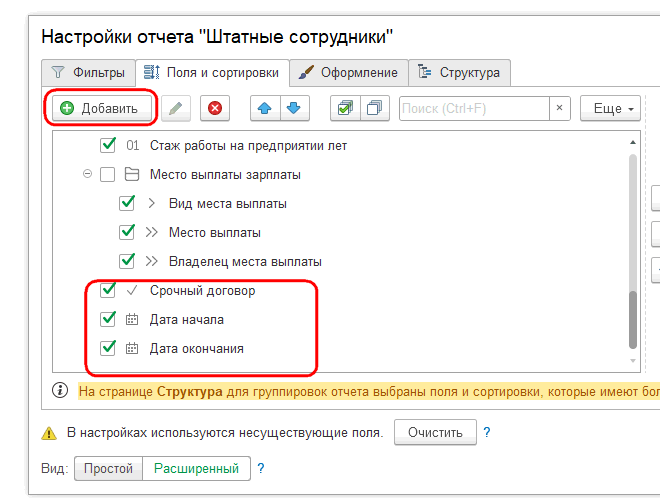
Task: Click the Очистить button
Action: 435,432
